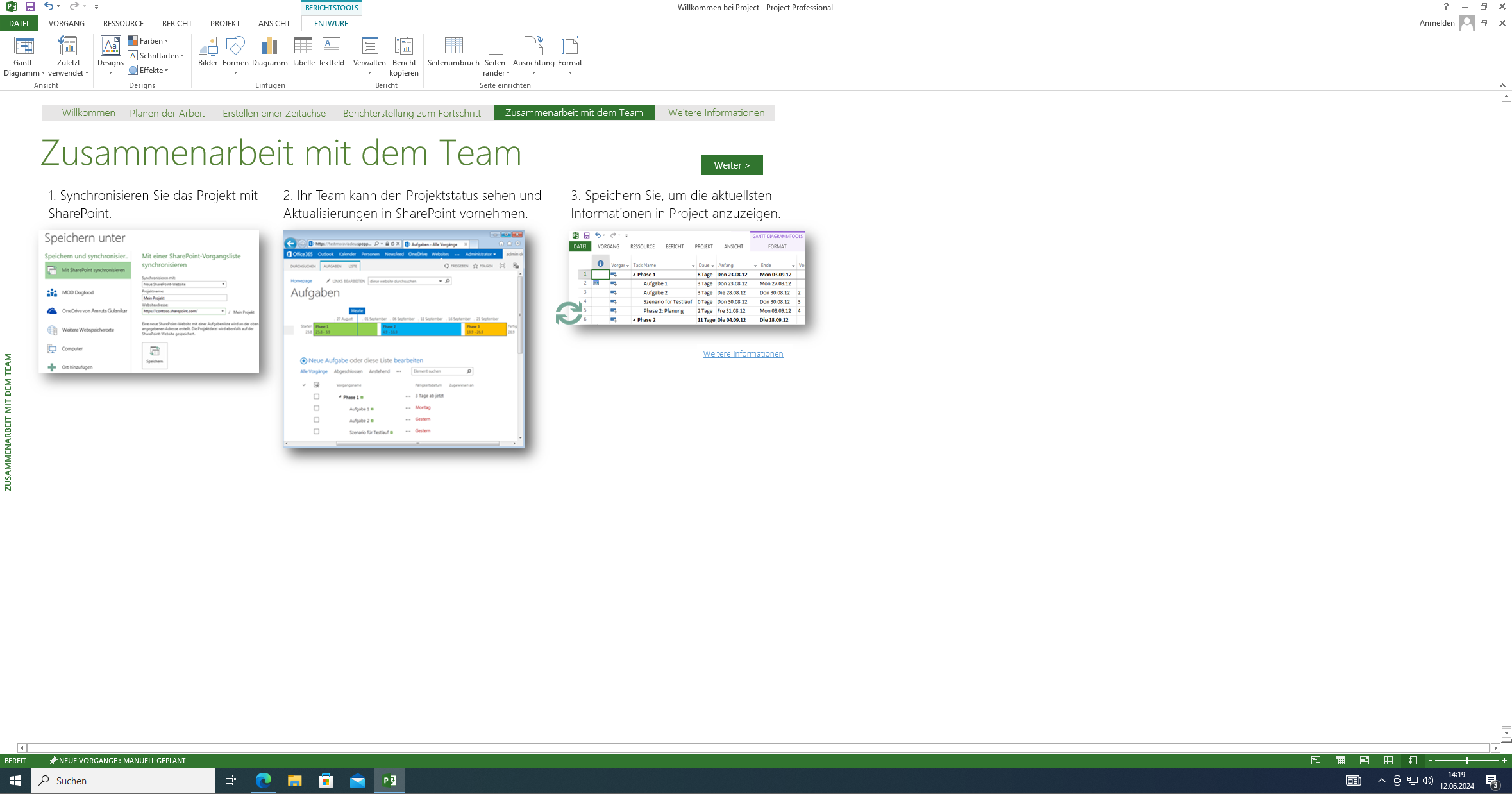Viewport: 1512px width, 794px height.
Task: Open the Windows Start menu
Action: [15, 781]
